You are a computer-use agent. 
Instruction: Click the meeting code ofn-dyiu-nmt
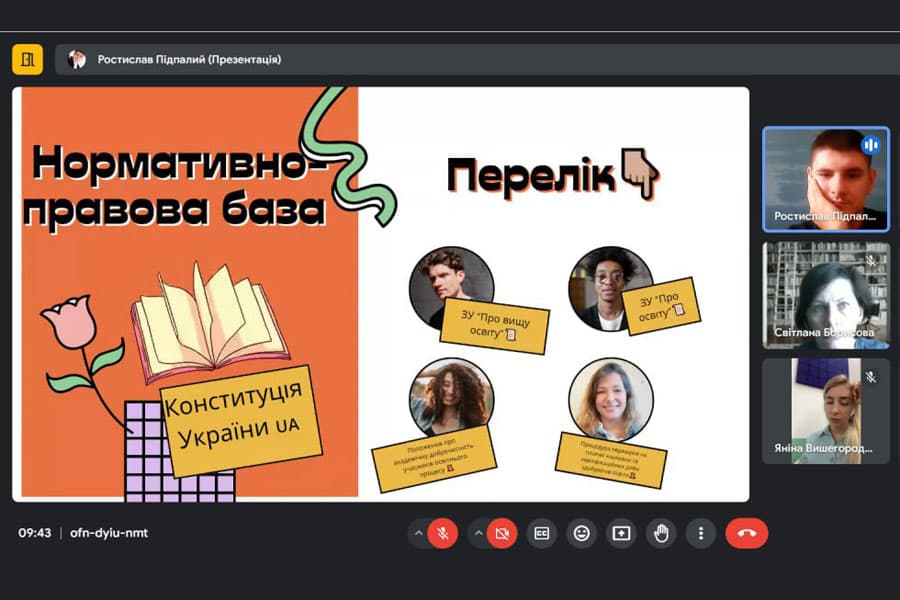109,533
